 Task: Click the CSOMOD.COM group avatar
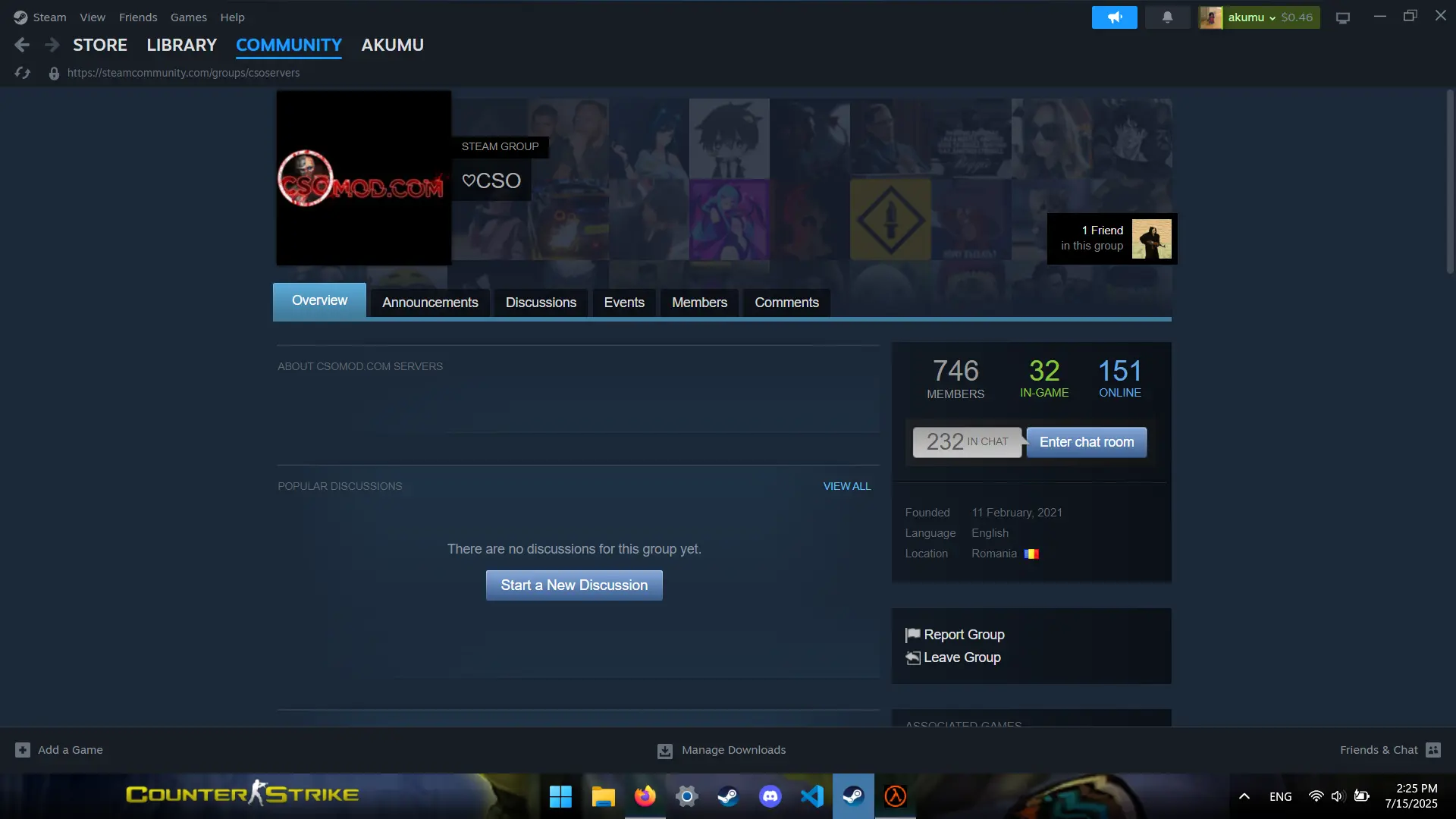click(364, 178)
